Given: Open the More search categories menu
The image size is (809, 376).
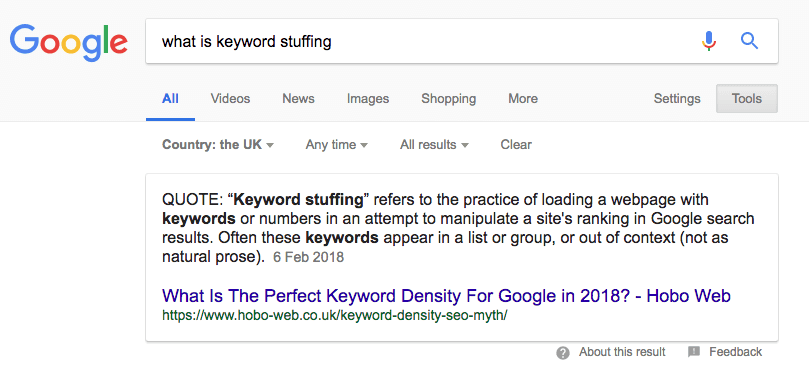Looking at the screenshot, I should tap(523, 99).
